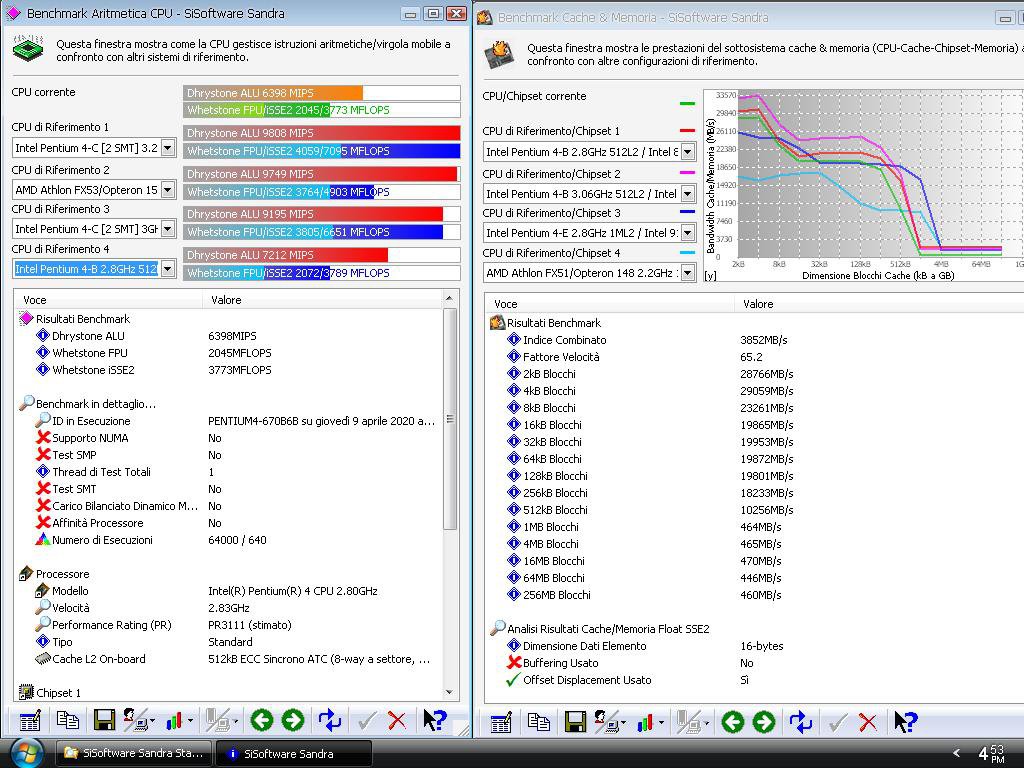This screenshot has height=768, width=1024.
Task: Click the blue refresh arrows in CPU Arithmetic window
Action: [x=329, y=720]
